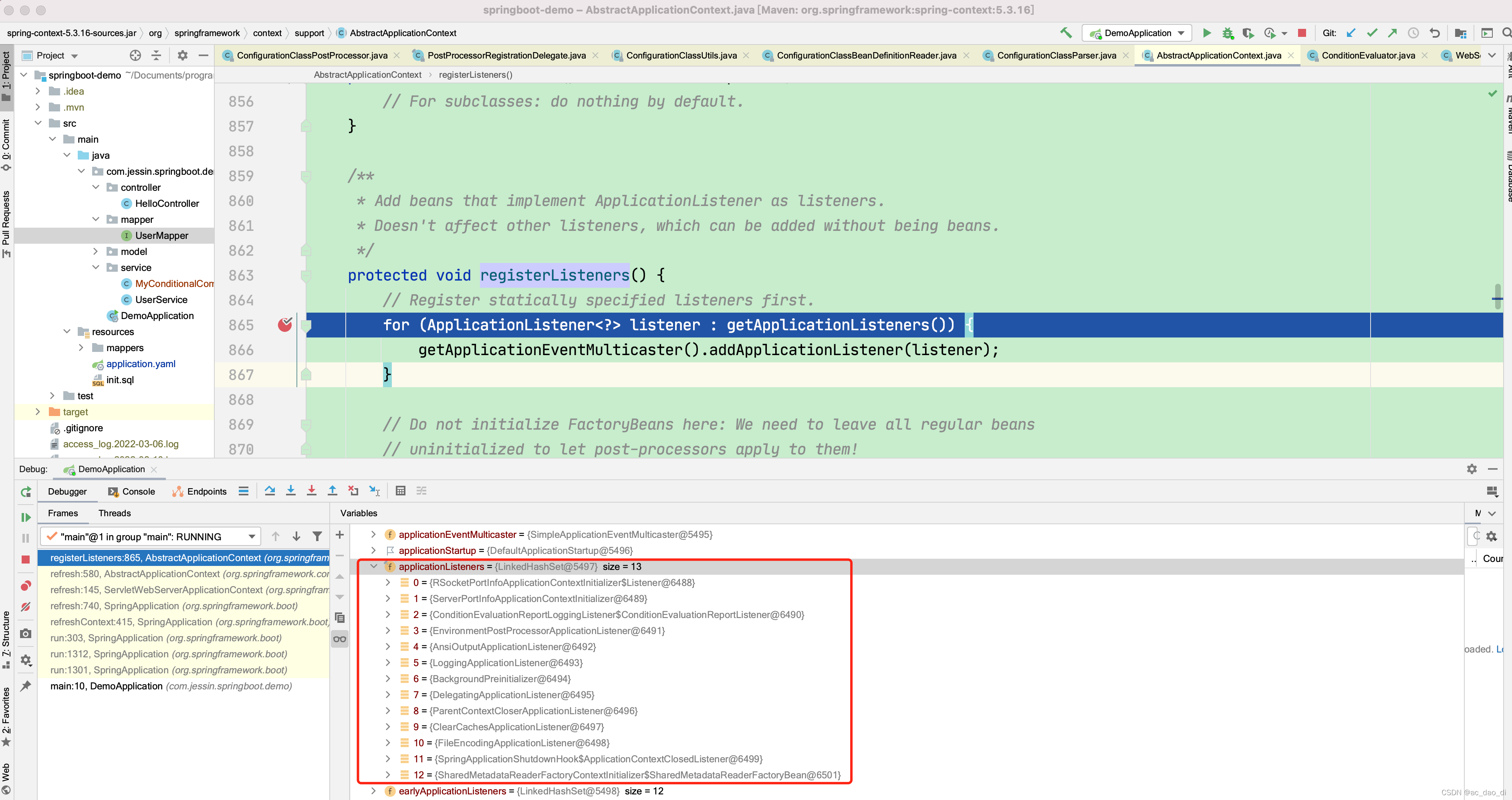Click Resume Program green icon
Screen dimensions: 1512x800
click(x=26, y=517)
